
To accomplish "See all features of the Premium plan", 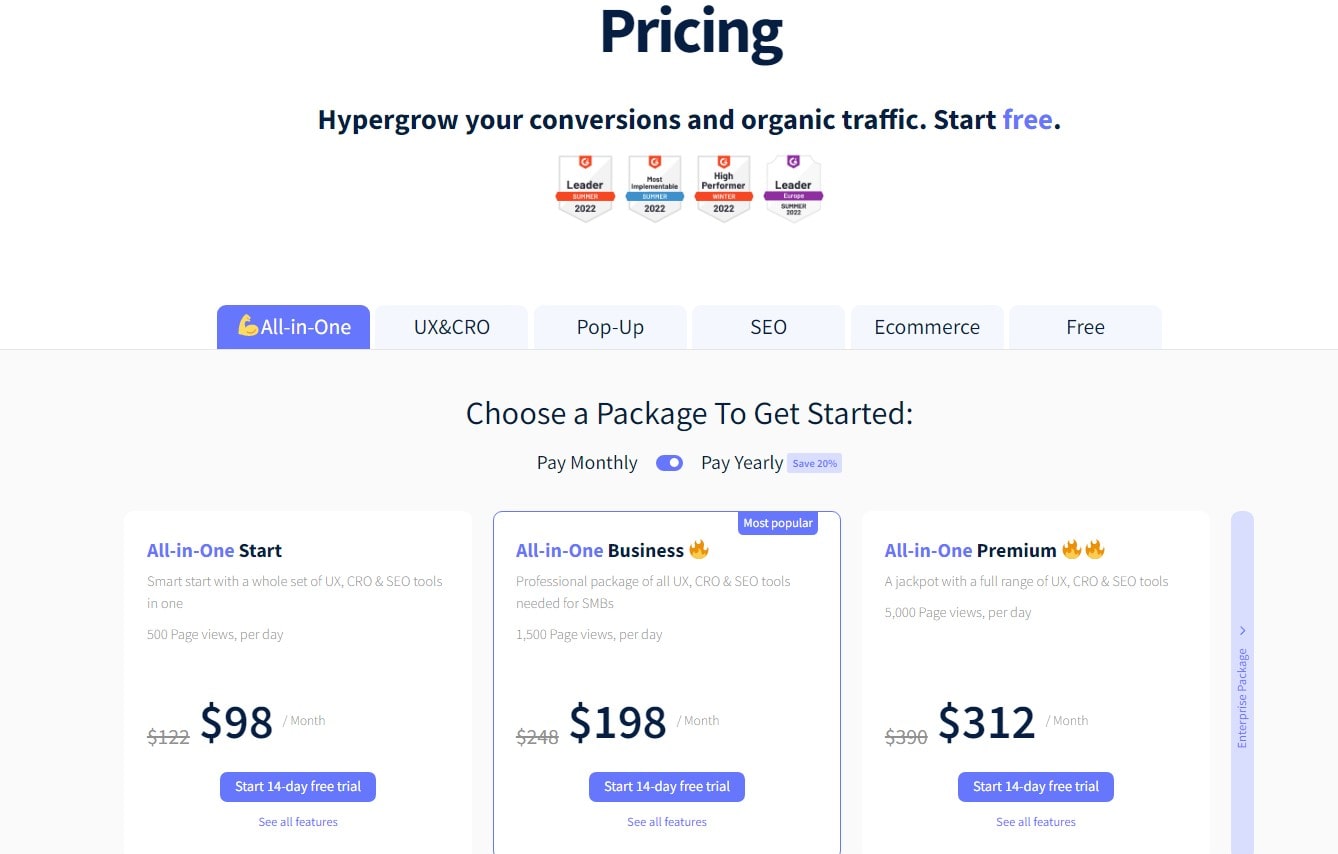I will (1036, 822).
